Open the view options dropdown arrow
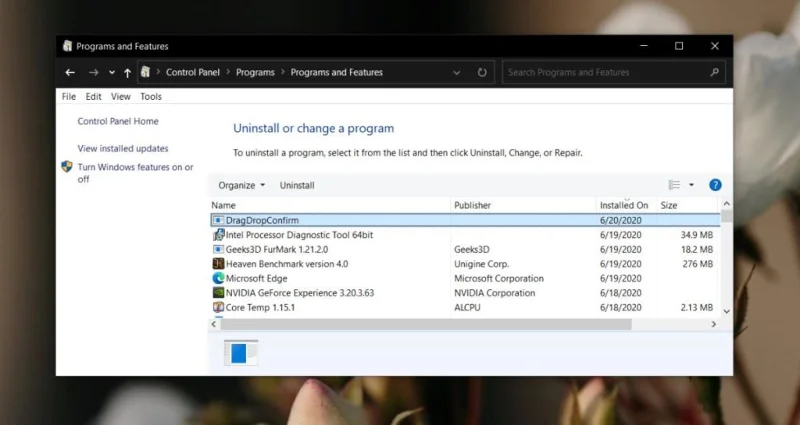Image resolution: width=800 pixels, height=425 pixels. tap(691, 185)
